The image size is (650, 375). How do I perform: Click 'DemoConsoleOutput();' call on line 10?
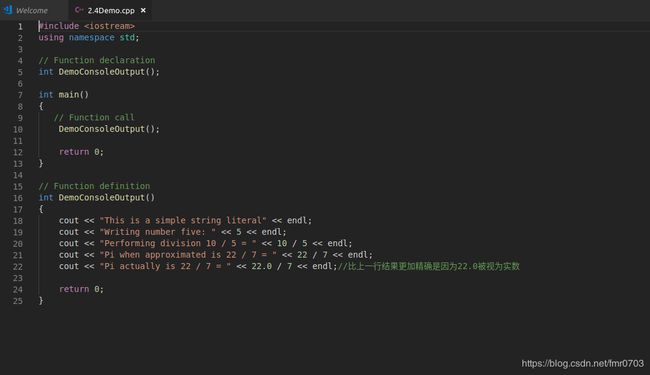(x=109, y=129)
